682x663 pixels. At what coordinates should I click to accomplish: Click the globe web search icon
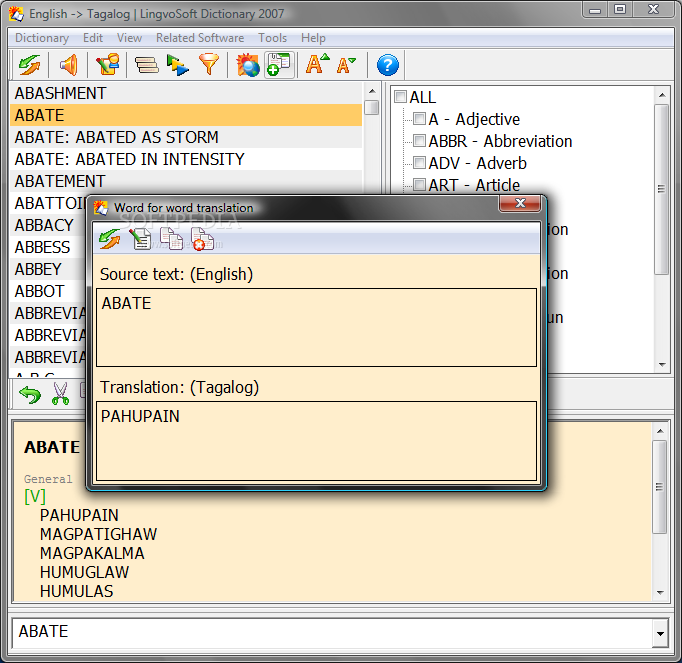point(247,65)
